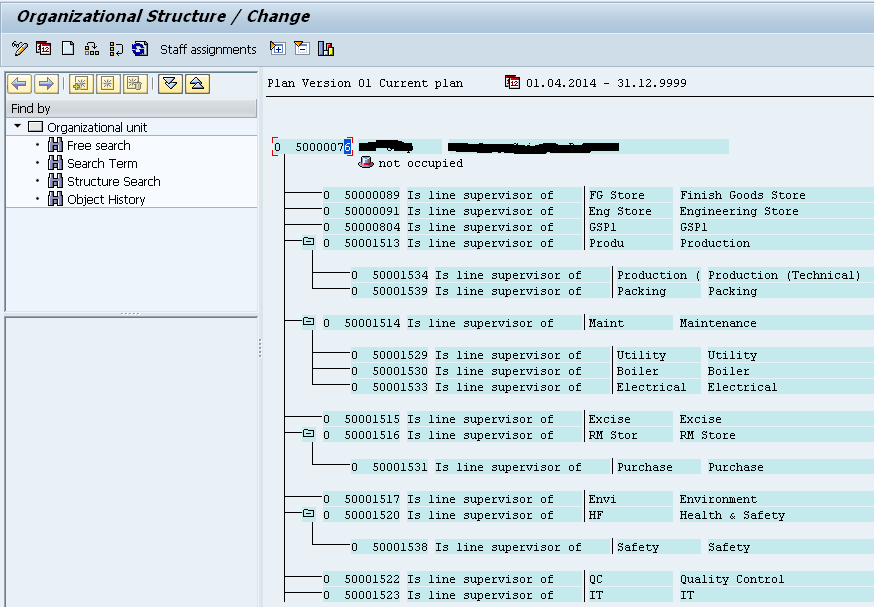Image resolution: width=874 pixels, height=607 pixels.
Task: Collapse the Production node in the structure
Action: [308, 242]
